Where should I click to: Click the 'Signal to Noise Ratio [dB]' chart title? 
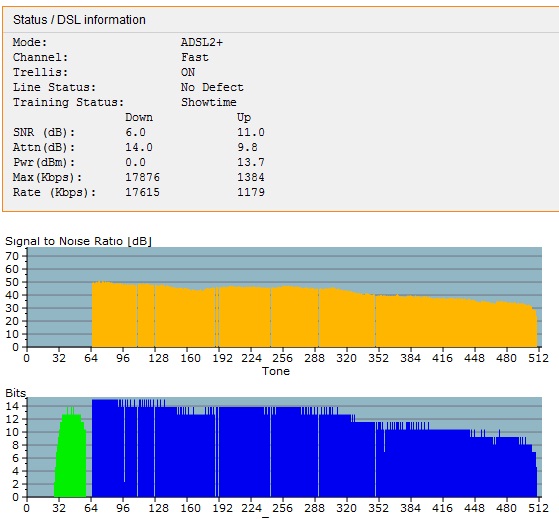(x=78, y=241)
